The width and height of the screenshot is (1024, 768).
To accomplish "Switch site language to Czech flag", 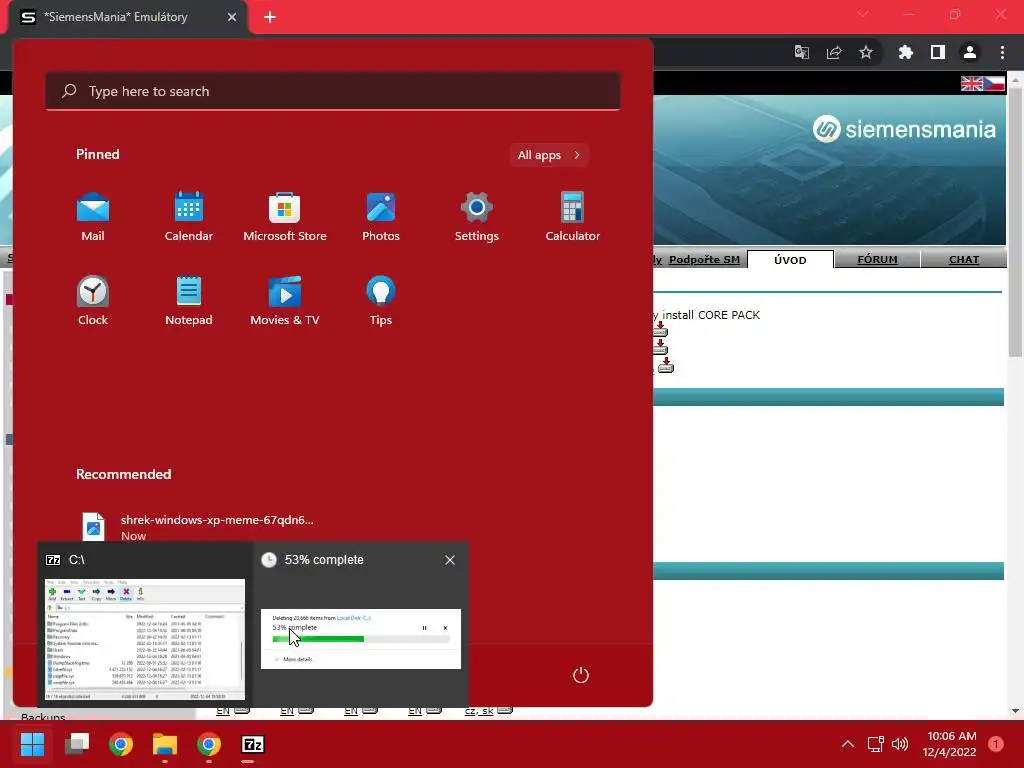I will tap(994, 84).
